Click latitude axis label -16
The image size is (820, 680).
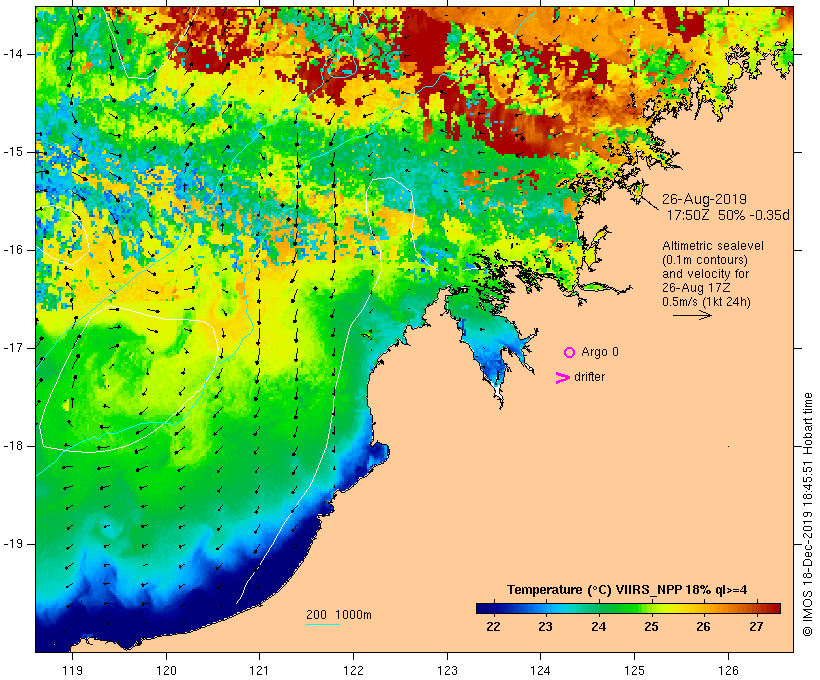(13, 250)
